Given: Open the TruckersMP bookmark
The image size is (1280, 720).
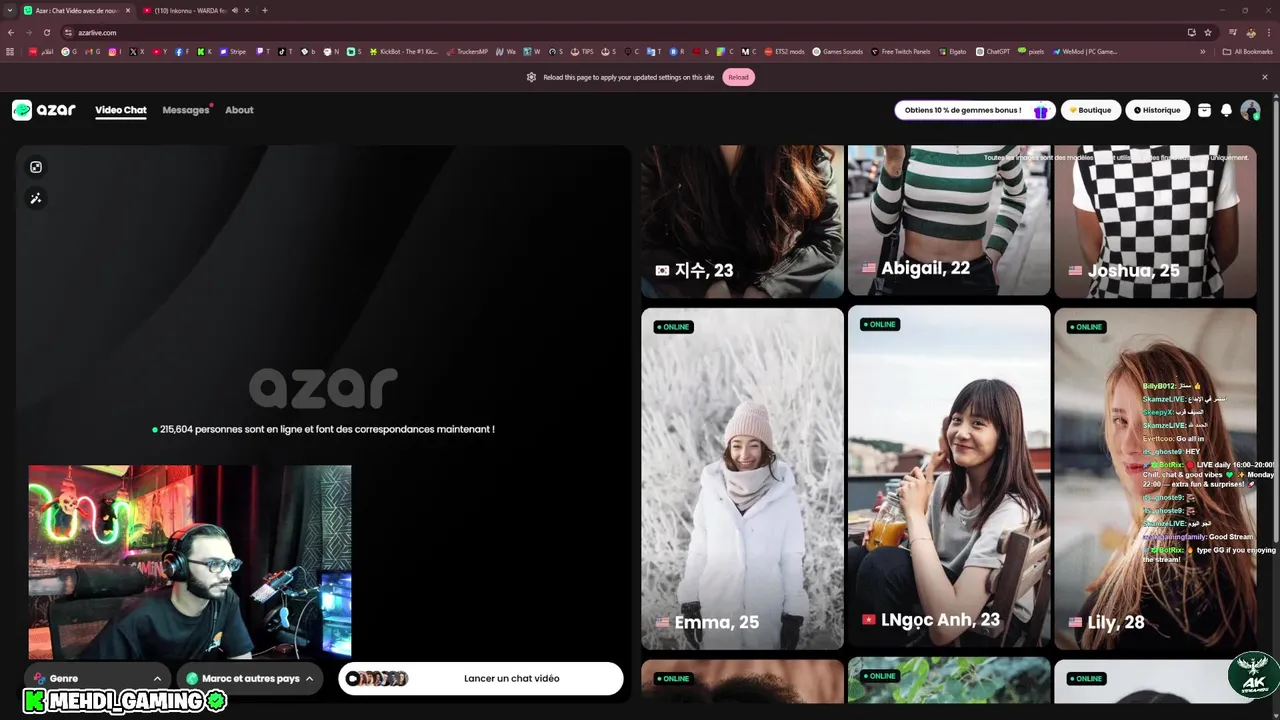Looking at the screenshot, I should pyautogui.click(x=467, y=51).
